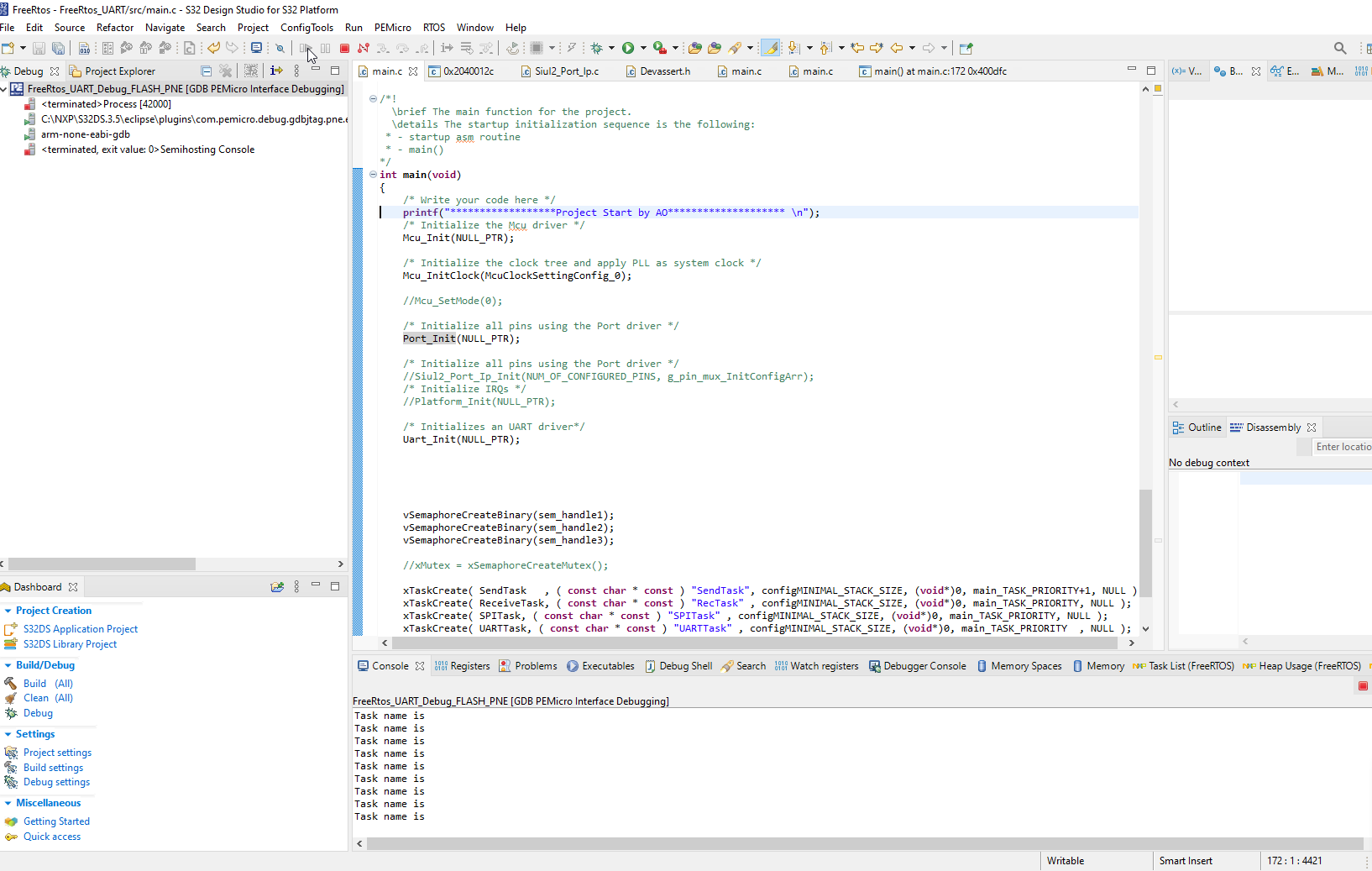This screenshot has width=1372, height=871.
Task: Open the dropdown next to the Run button
Action: pyautogui.click(x=644, y=48)
